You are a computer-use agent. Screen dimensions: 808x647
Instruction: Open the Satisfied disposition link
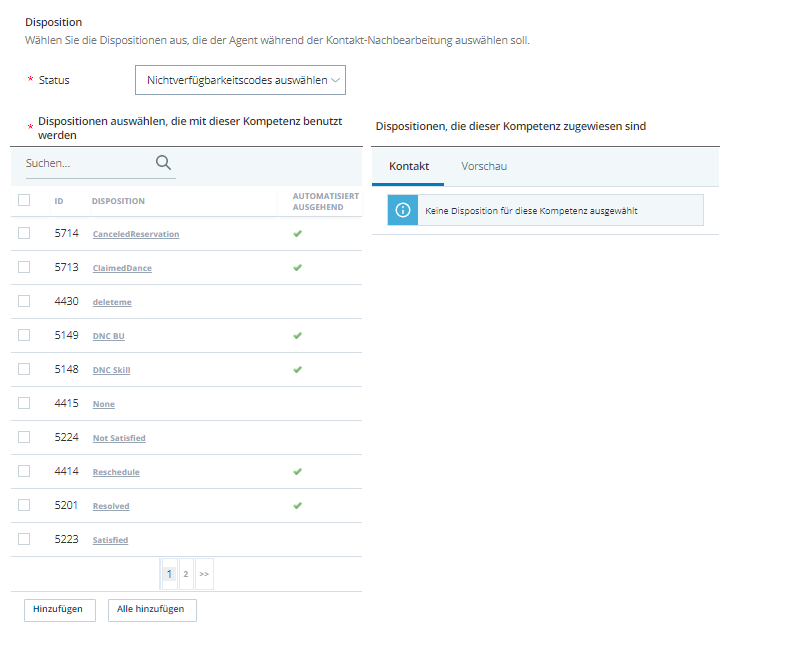(110, 540)
